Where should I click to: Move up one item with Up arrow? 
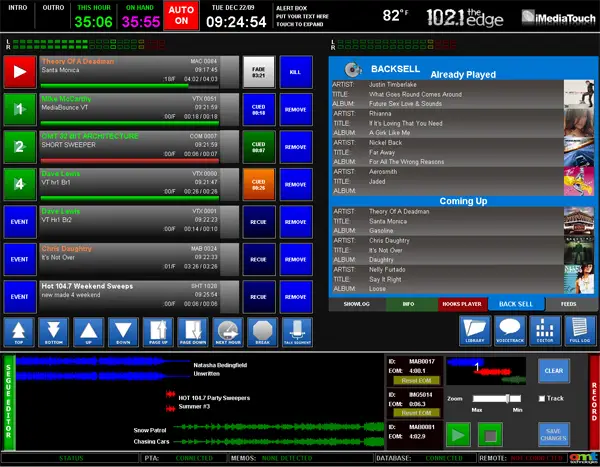click(88, 332)
